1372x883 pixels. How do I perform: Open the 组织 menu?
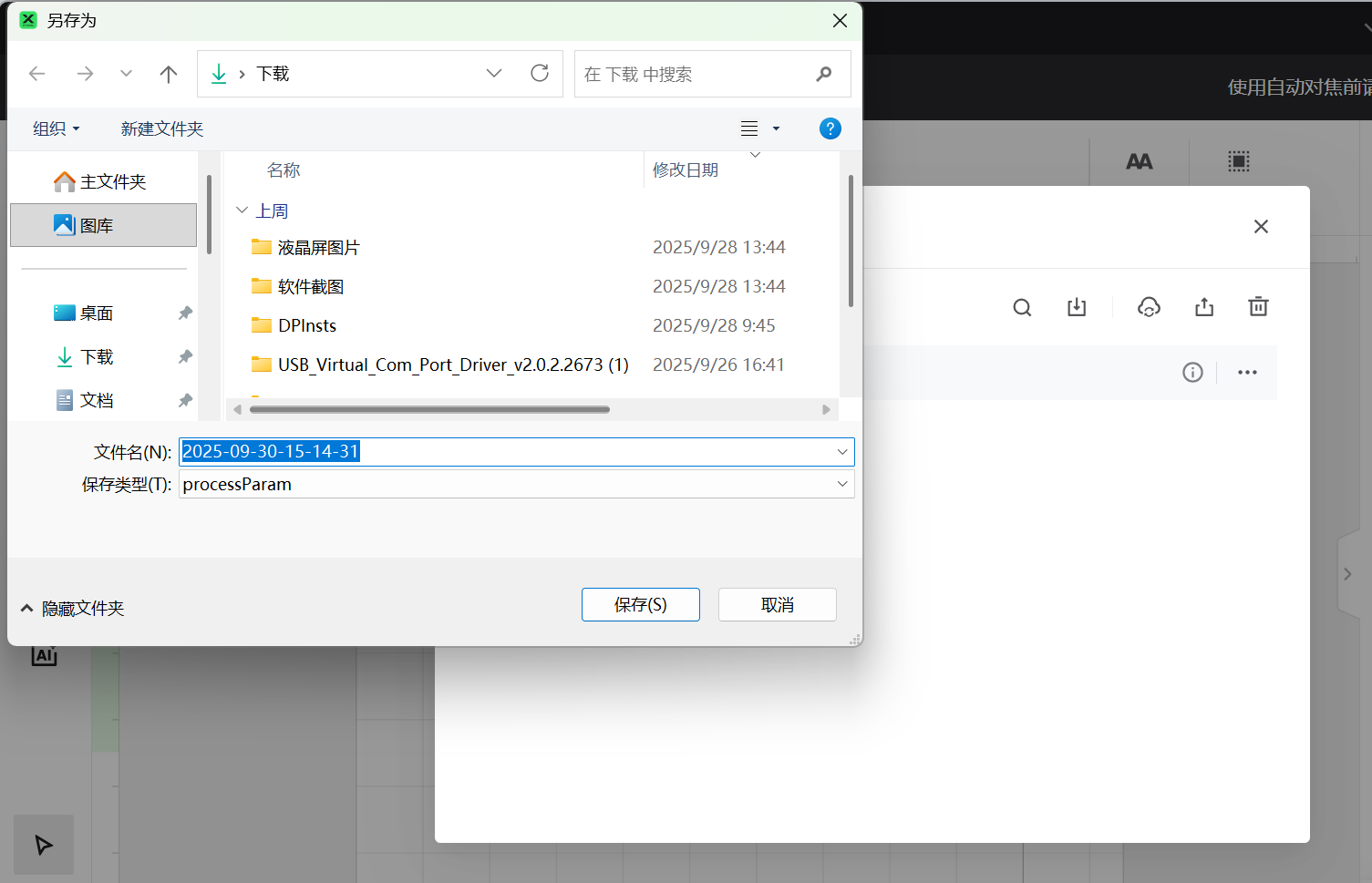coord(56,128)
